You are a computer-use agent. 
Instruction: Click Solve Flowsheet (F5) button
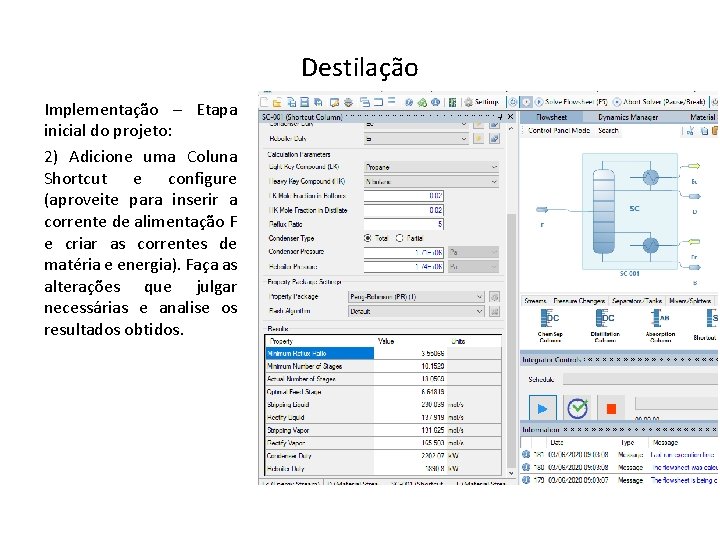pos(571,102)
